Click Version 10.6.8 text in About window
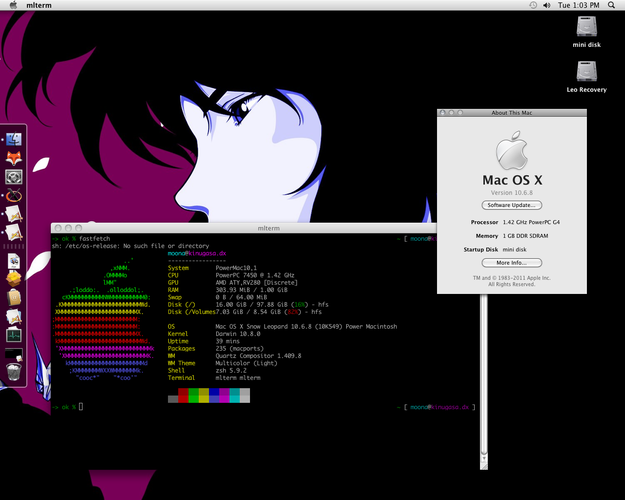625x500 pixels. pyautogui.click(x=512, y=193)
